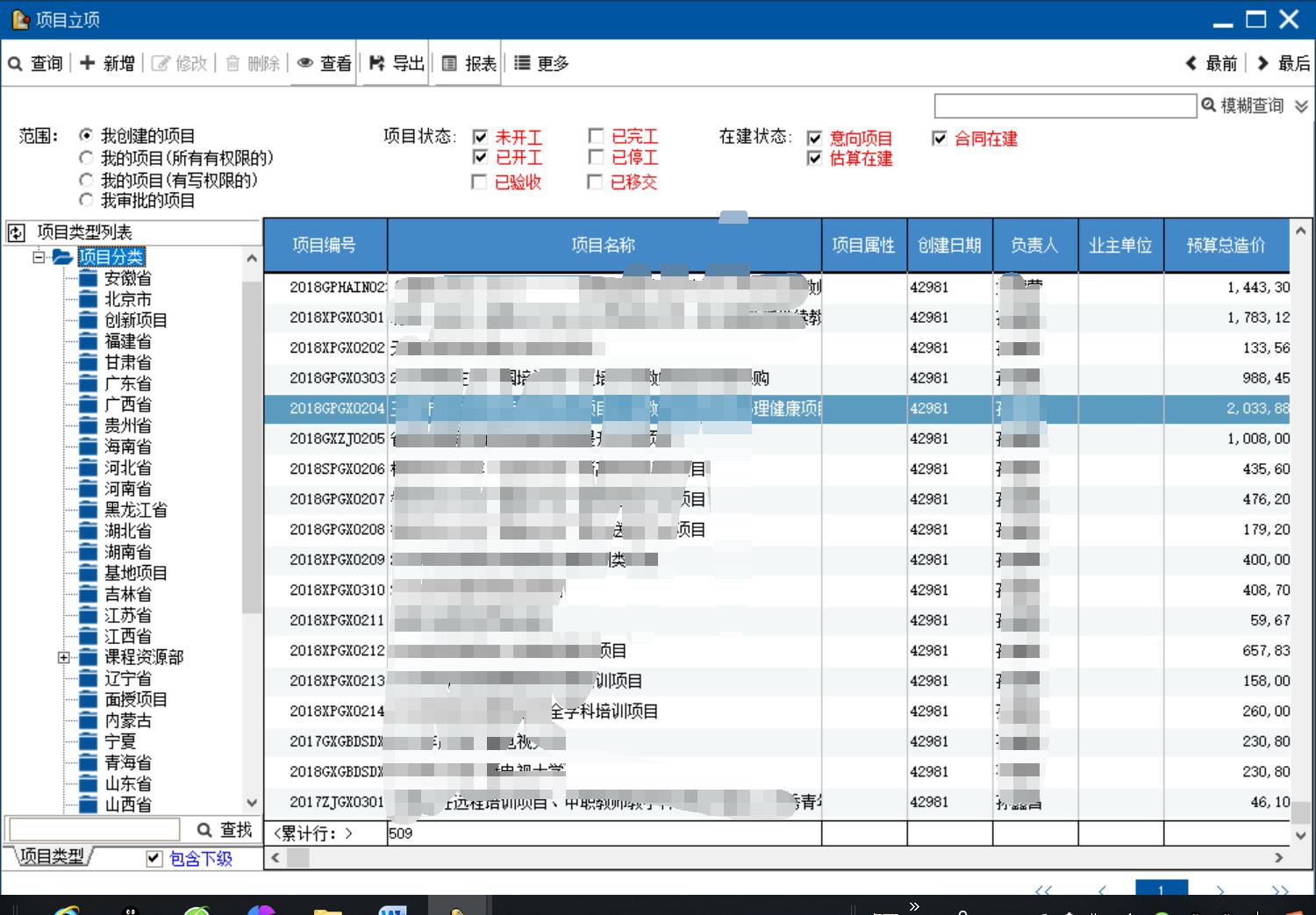
Task: Open 查看 eye icon to view project
Action: click(305, 63)
